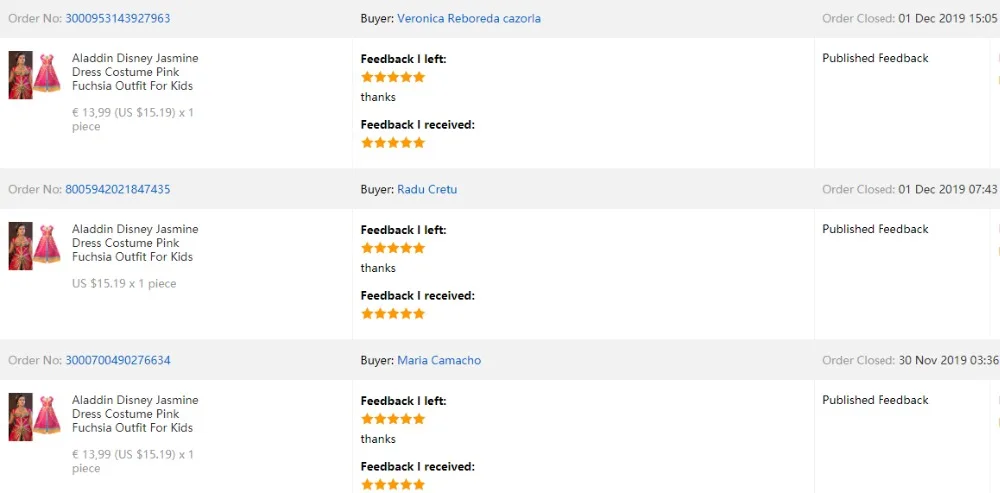Click product thumbnail in Radu Cretu's order
The height and width of the screenshot is (493, 1000).
[x=34, y=246]
